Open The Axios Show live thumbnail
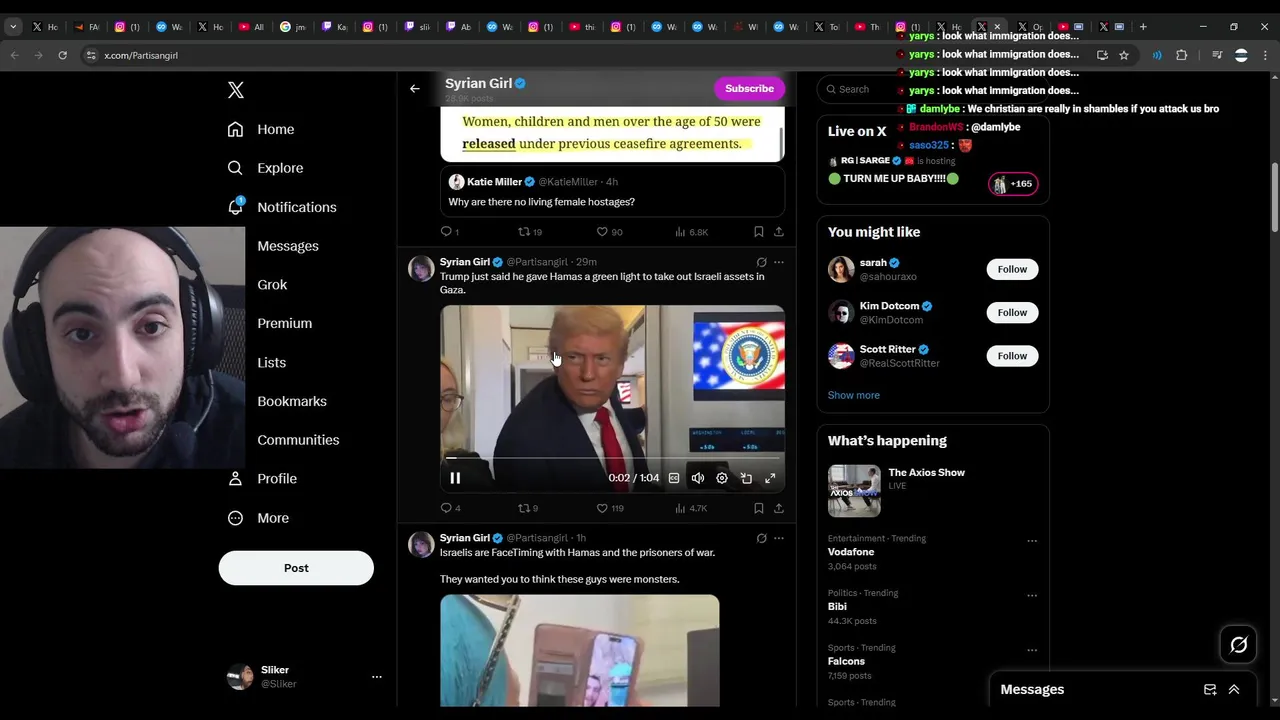 (x=854, y=490)
